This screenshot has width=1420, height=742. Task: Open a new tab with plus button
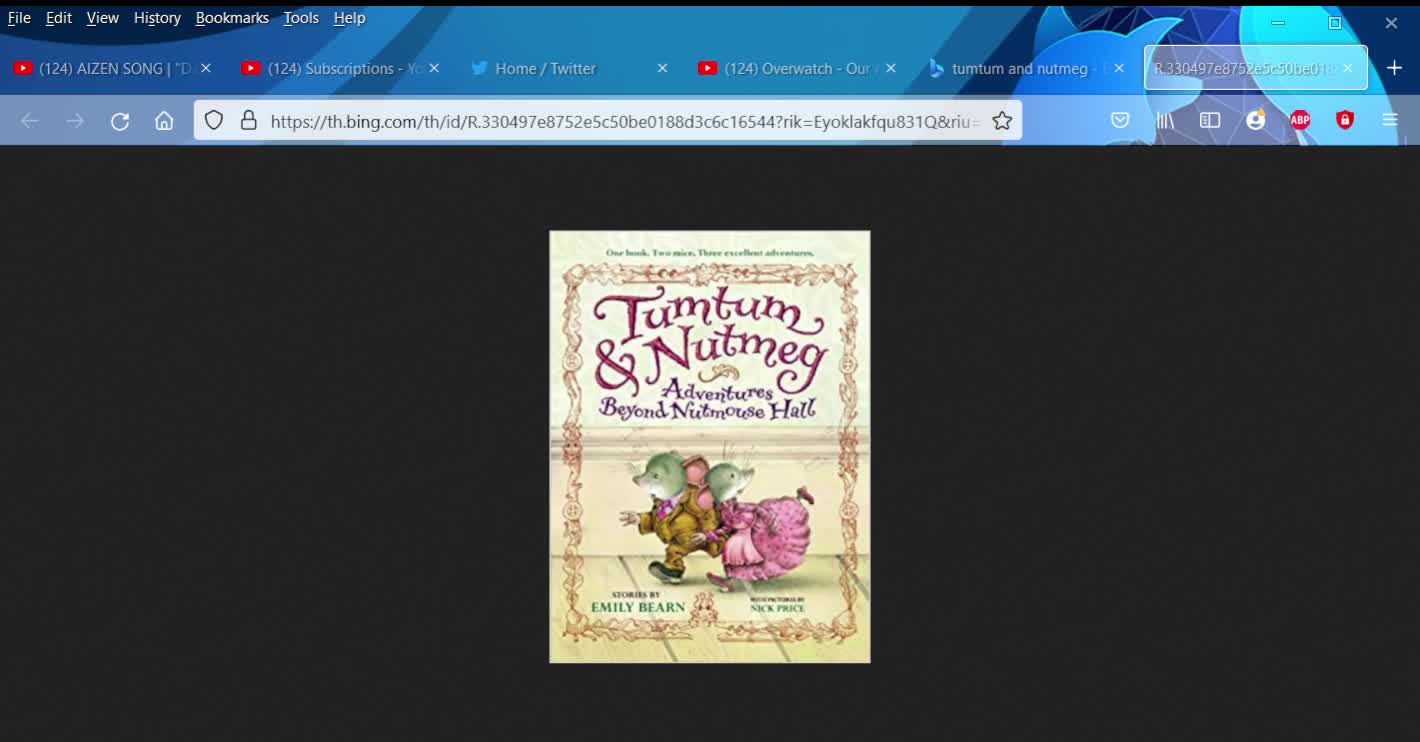(x=1394, y=68)
